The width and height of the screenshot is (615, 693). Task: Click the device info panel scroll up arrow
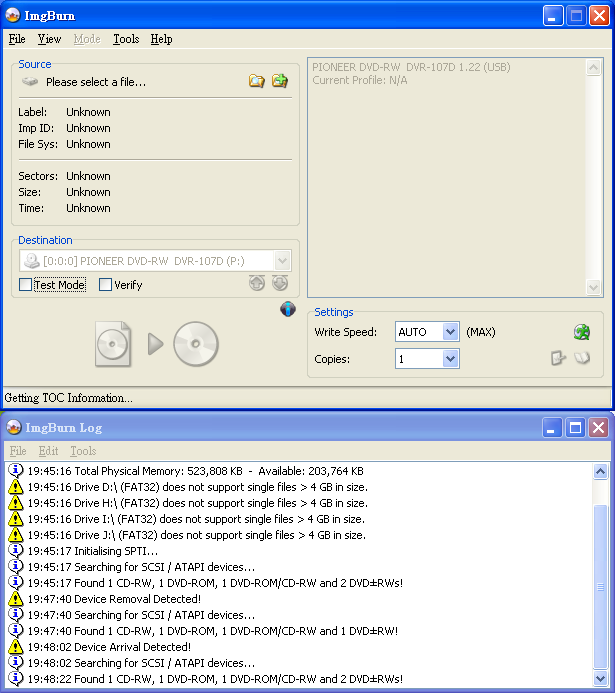(x=593, y=68)
